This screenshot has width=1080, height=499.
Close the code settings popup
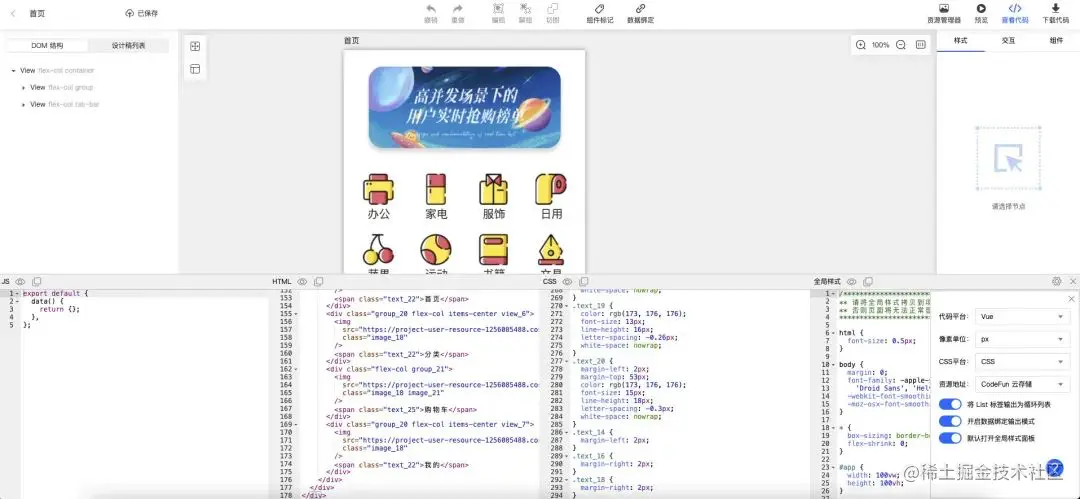click(1071, 298)
